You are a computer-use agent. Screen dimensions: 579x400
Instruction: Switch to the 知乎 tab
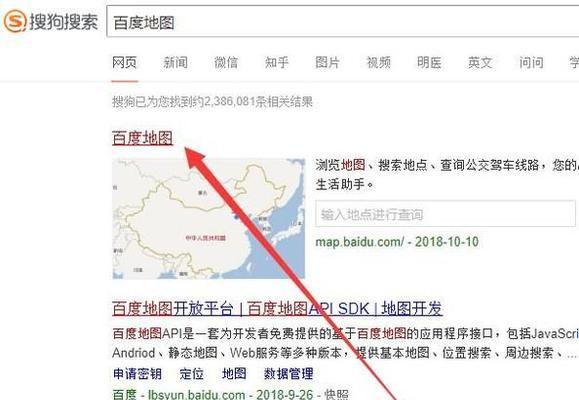pyautogui.click(x=277, y=62)
